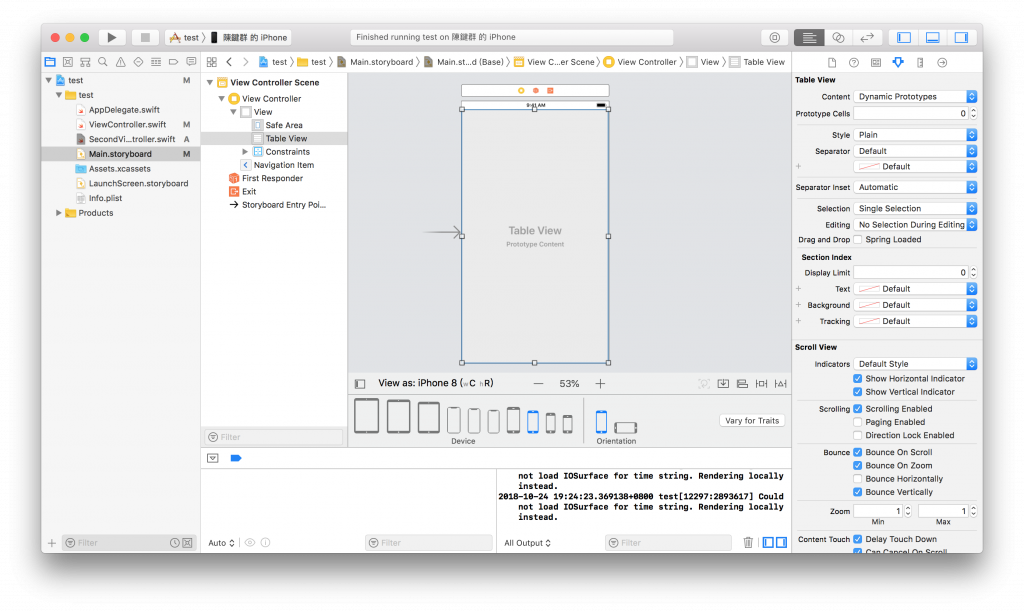Screen dimensions: 1024x612
Task: Show the Project navigator folder icon
Action: pos(50,62)
